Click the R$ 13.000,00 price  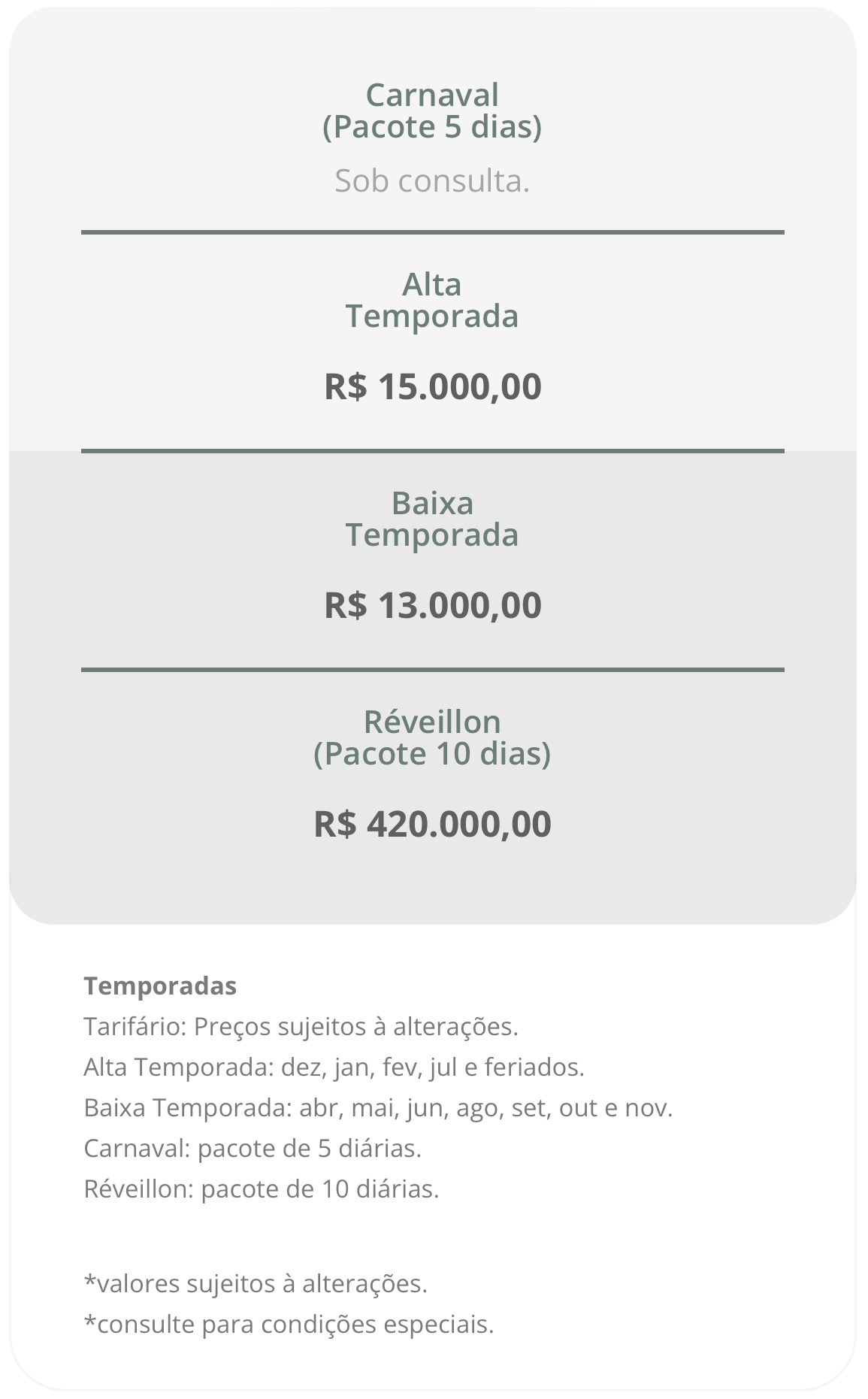432,605
